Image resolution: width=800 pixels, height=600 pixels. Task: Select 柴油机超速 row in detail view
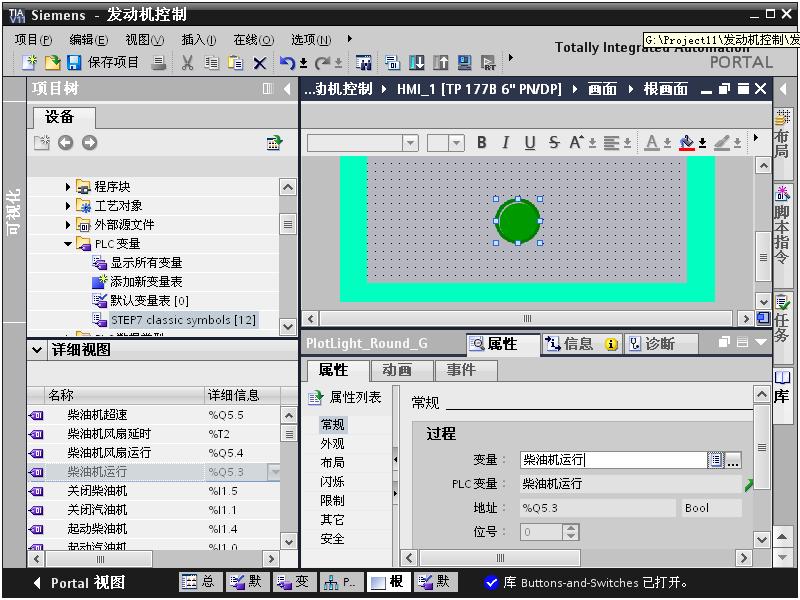click(153, 415)
